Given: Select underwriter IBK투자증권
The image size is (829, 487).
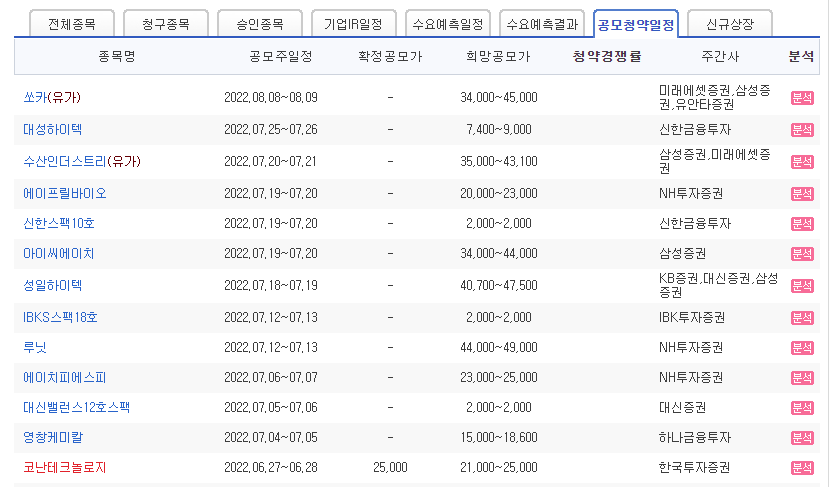Looking at the screenshot, I should [692, 318].
